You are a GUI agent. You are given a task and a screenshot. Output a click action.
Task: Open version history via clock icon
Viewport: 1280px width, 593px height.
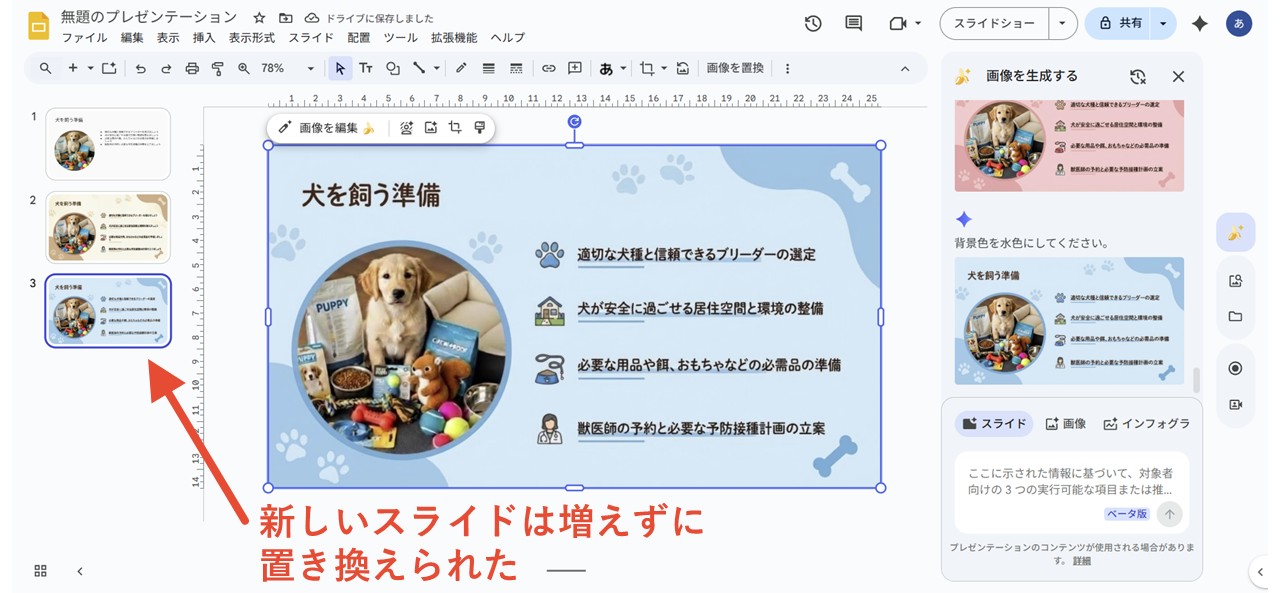pyautogui.click(x=812, y=22)
